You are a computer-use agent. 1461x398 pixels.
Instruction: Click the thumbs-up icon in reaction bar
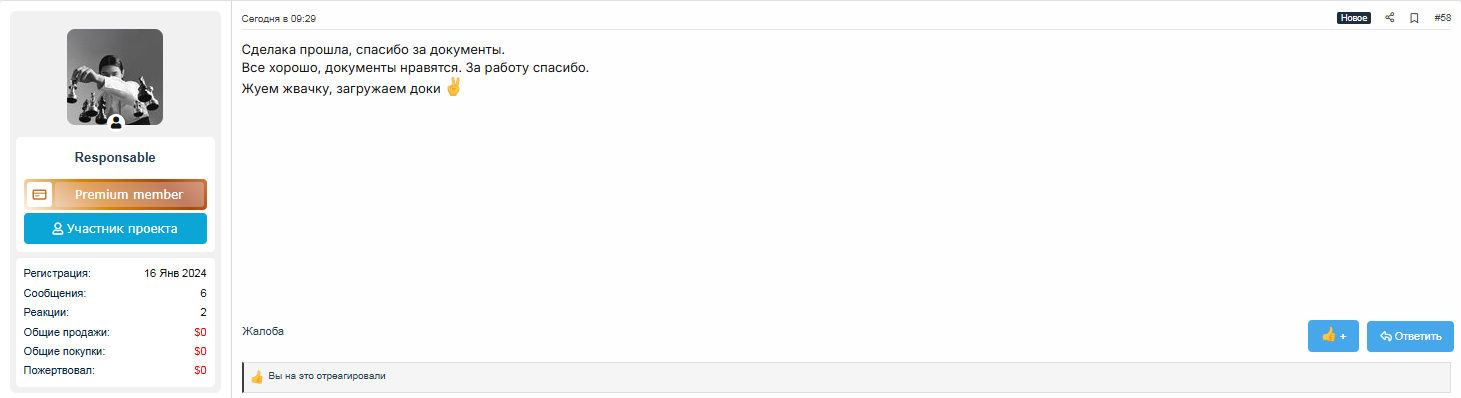click(257, 377)
